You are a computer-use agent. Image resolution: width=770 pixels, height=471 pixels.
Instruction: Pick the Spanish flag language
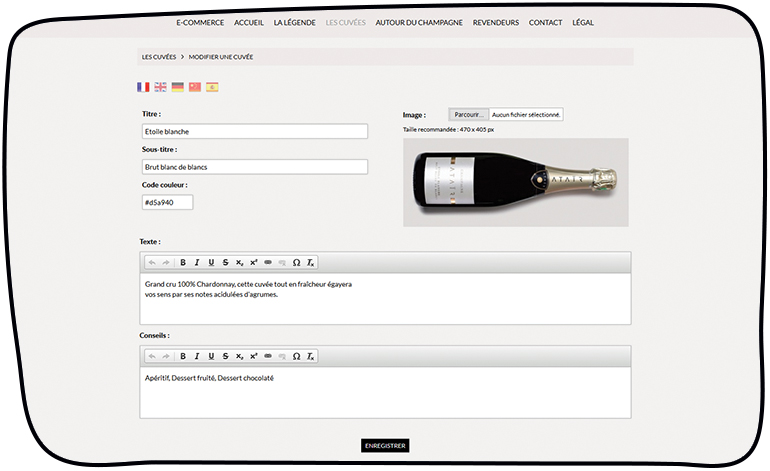212,87
